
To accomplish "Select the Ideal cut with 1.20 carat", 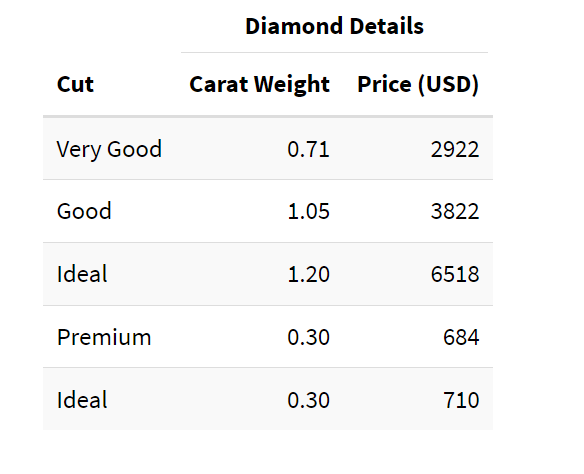I will 82,274.
